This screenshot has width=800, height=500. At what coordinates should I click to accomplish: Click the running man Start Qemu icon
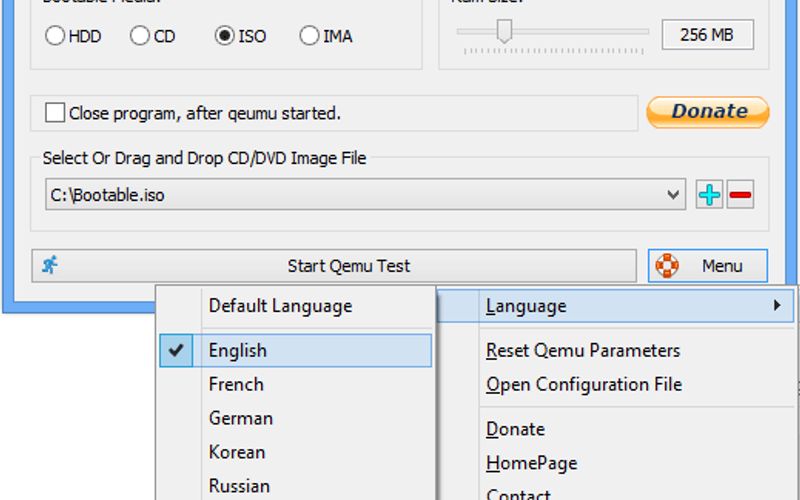(x=50, y=265)
